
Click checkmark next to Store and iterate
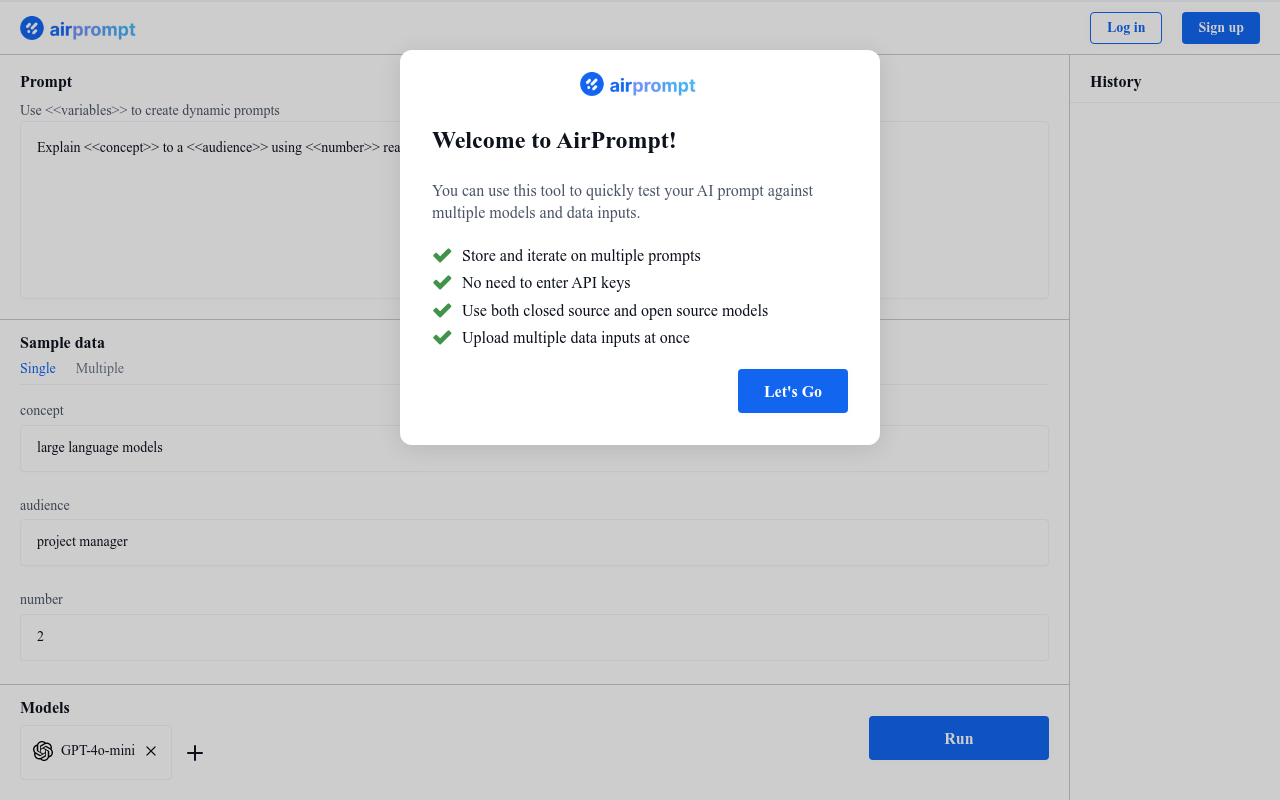tap(442, 256)
